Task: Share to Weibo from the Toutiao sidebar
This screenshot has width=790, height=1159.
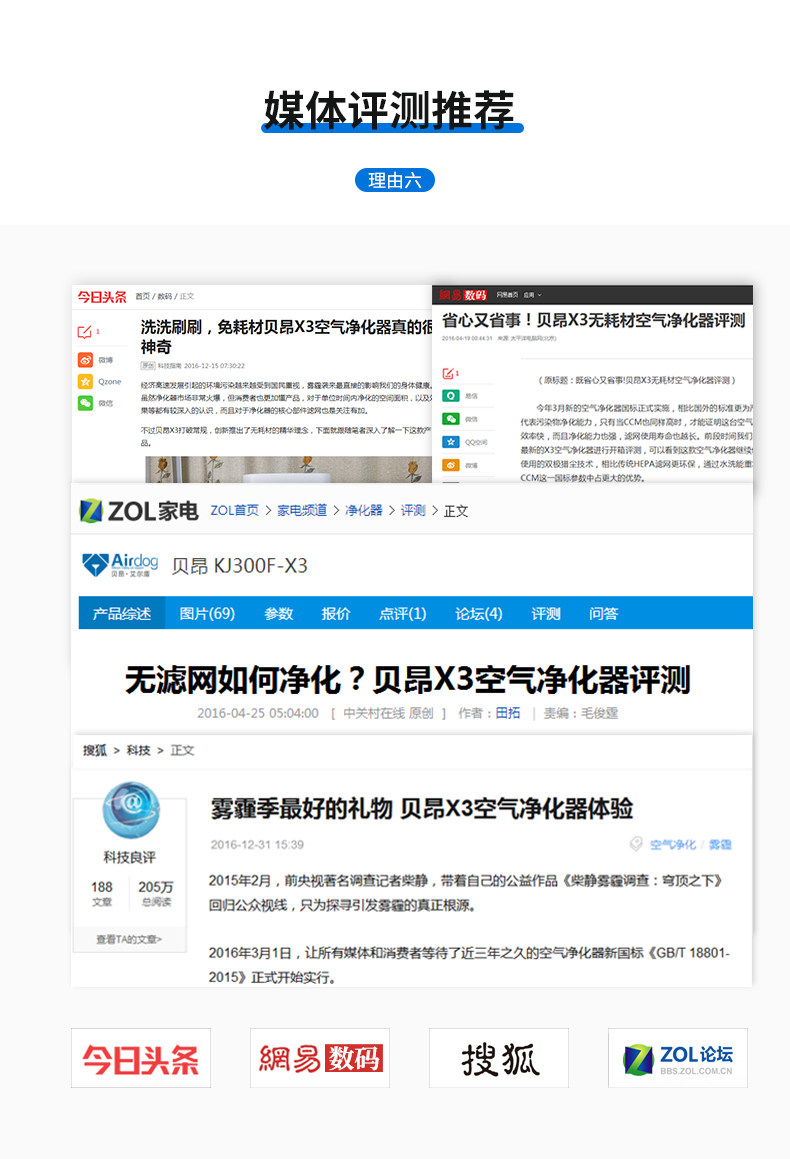Action: (86, 360)
